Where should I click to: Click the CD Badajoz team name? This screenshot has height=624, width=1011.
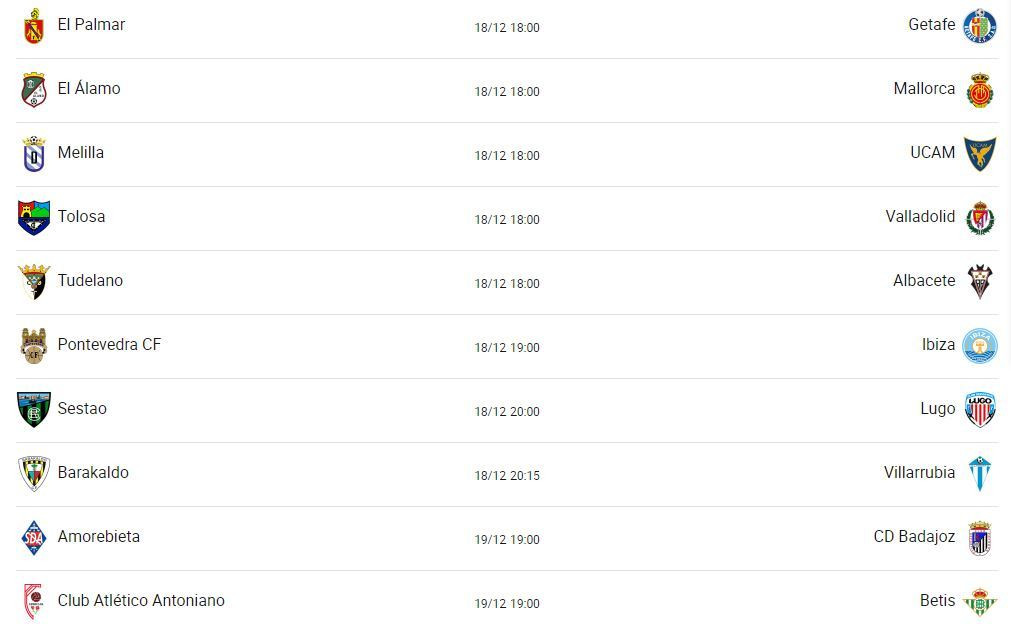pos(914,536)
